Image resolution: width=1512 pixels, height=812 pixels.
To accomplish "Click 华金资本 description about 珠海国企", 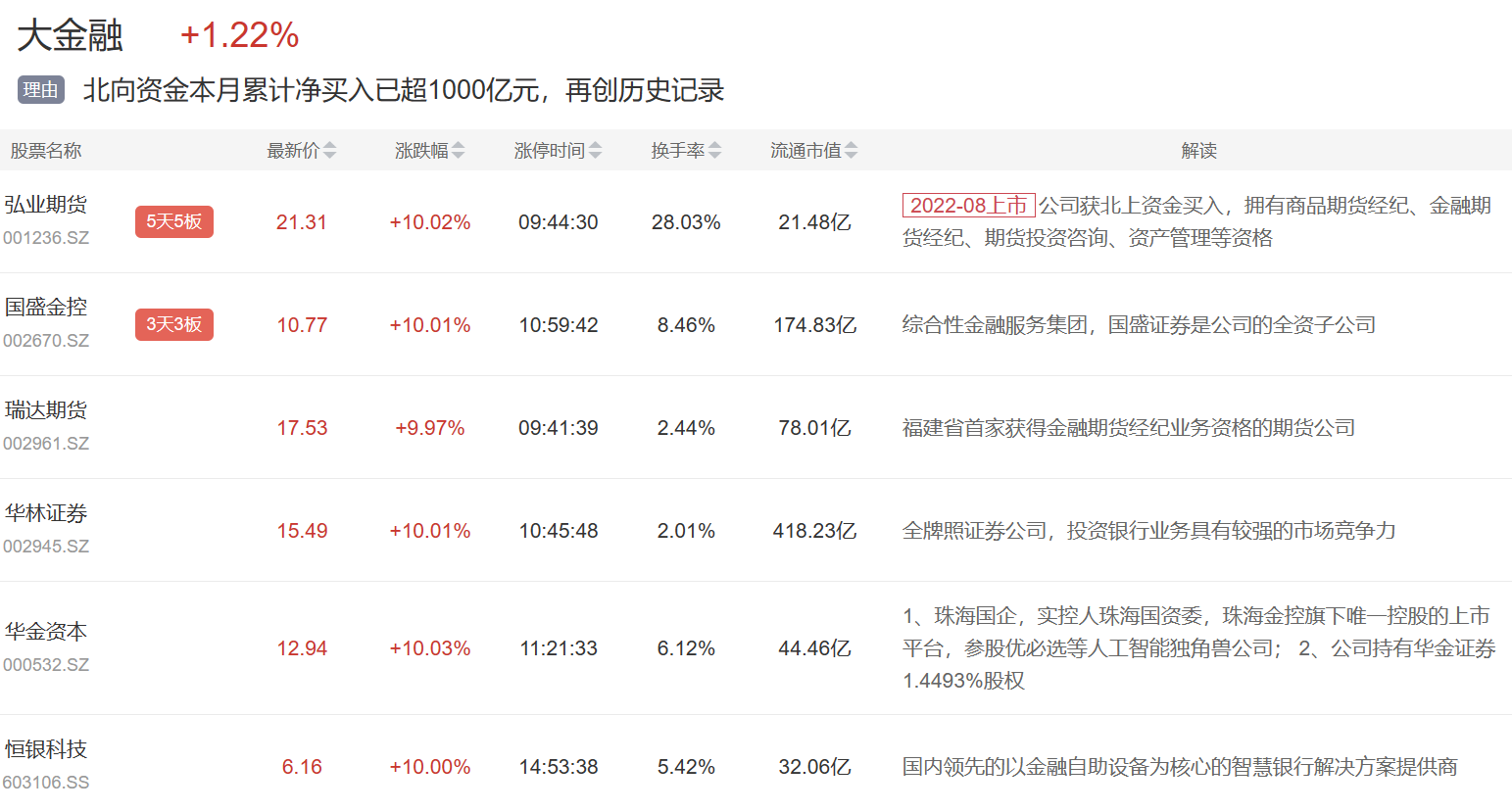I will 1198,648.
